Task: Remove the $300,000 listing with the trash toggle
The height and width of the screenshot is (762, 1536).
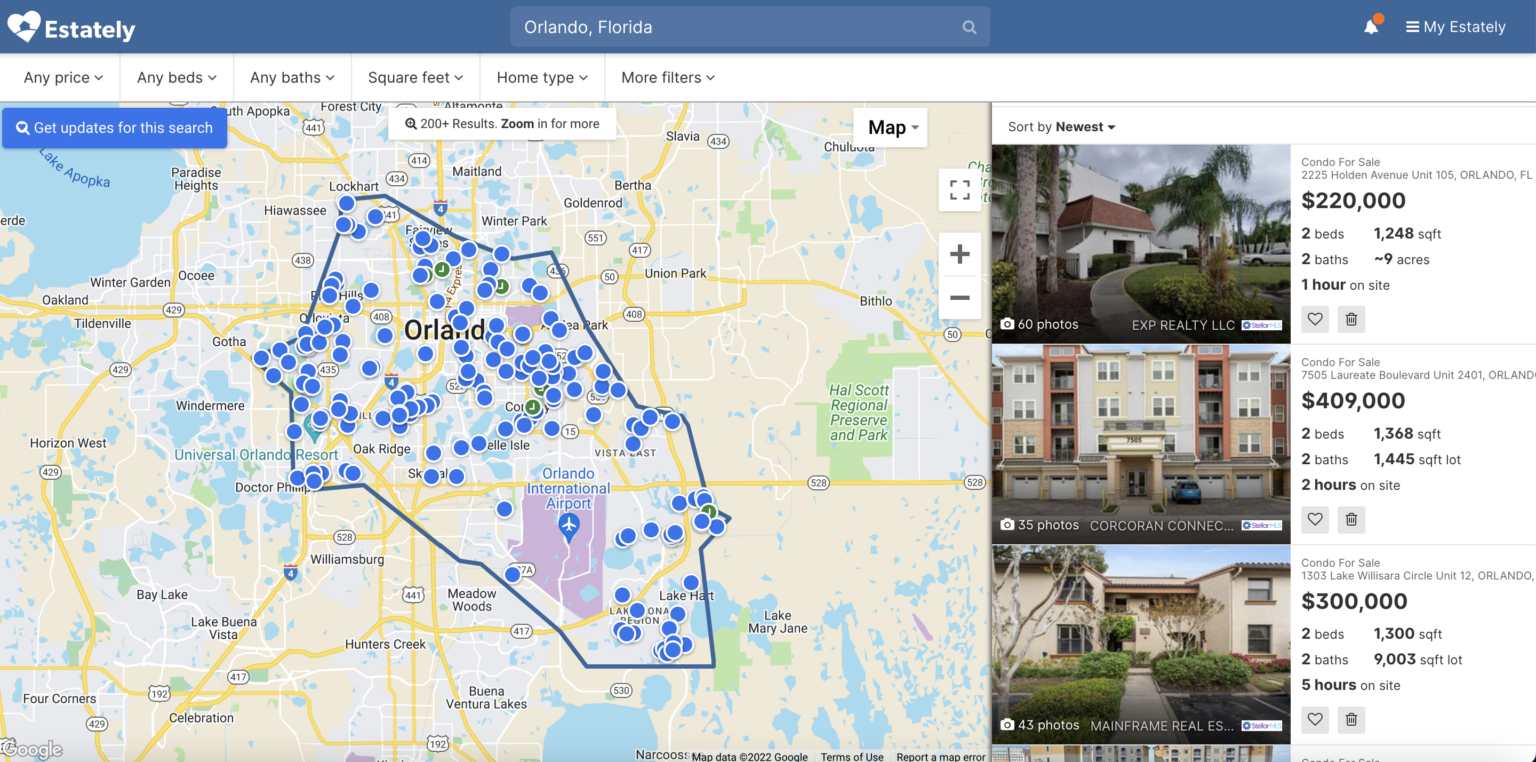Action: pyautogui.click(x=1351, y=719)
